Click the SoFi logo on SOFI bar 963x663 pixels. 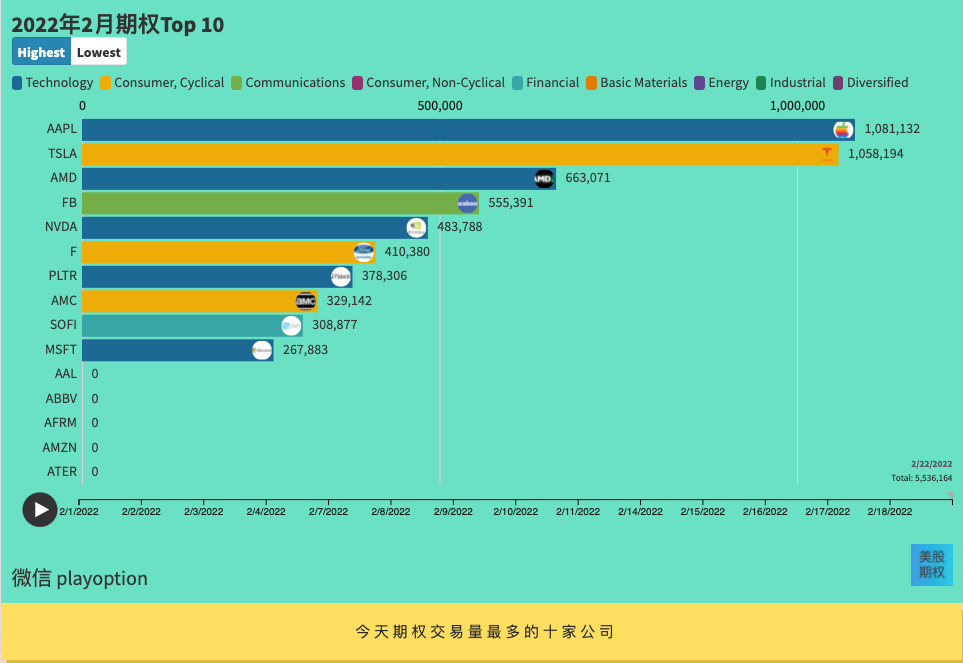[291, 326]
